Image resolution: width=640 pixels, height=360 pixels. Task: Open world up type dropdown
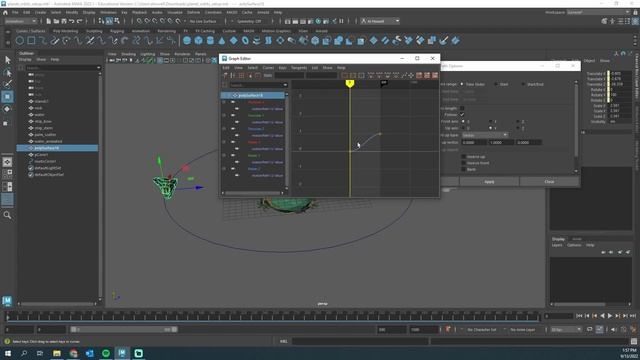click(x=485, y=135)
